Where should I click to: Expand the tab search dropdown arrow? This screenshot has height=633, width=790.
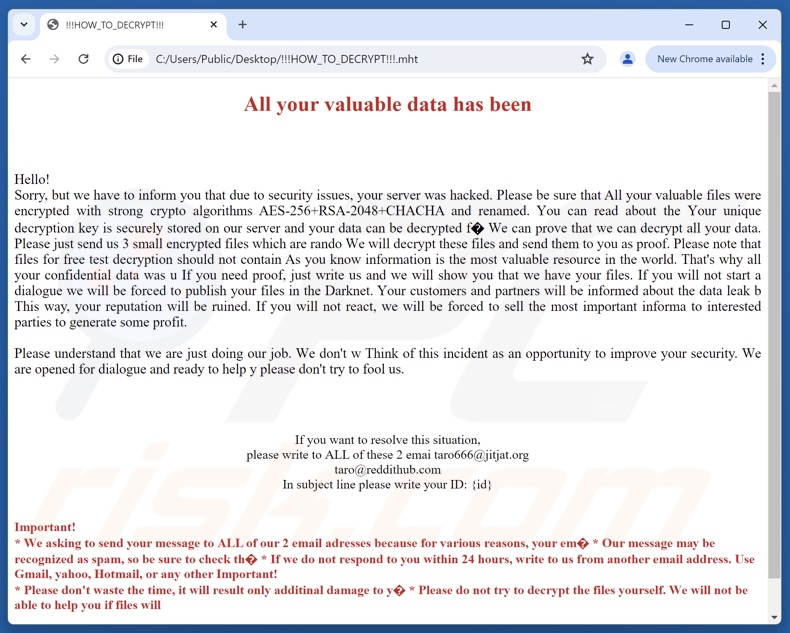tap(24, 24)
